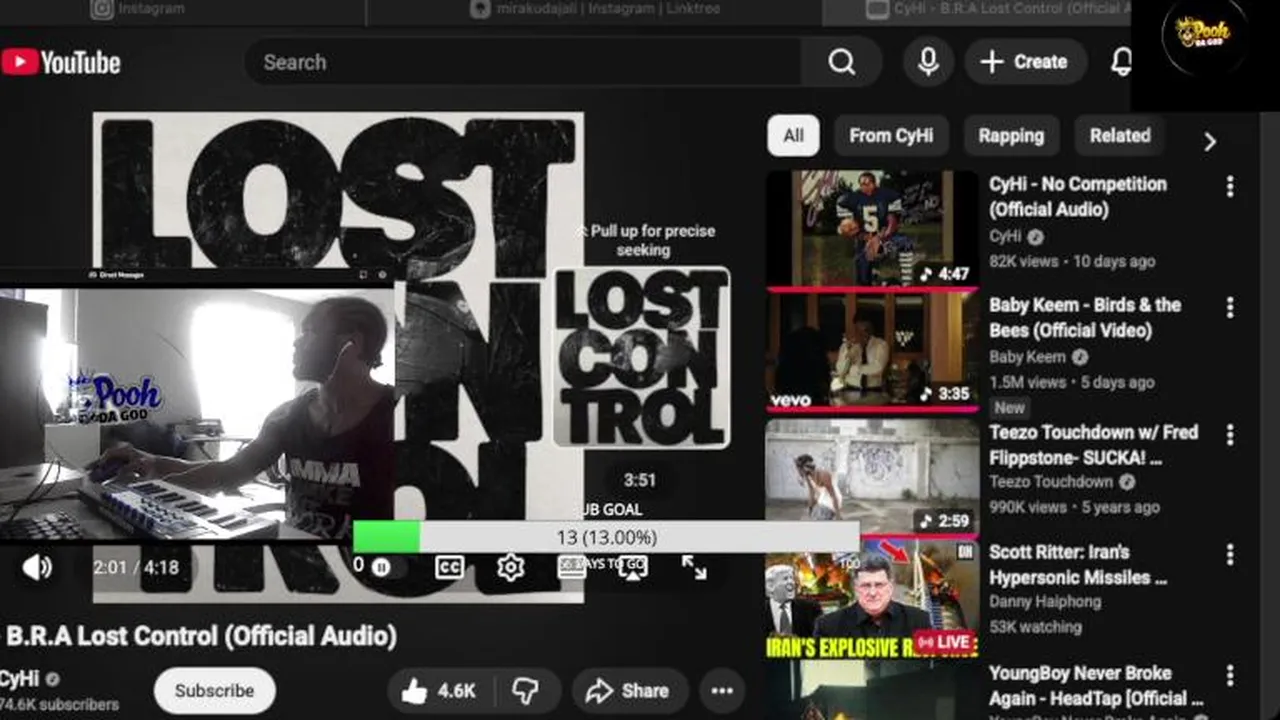Open the player settings gear
The width and height of the screenshot is (1280, 720).
point(510,567)
